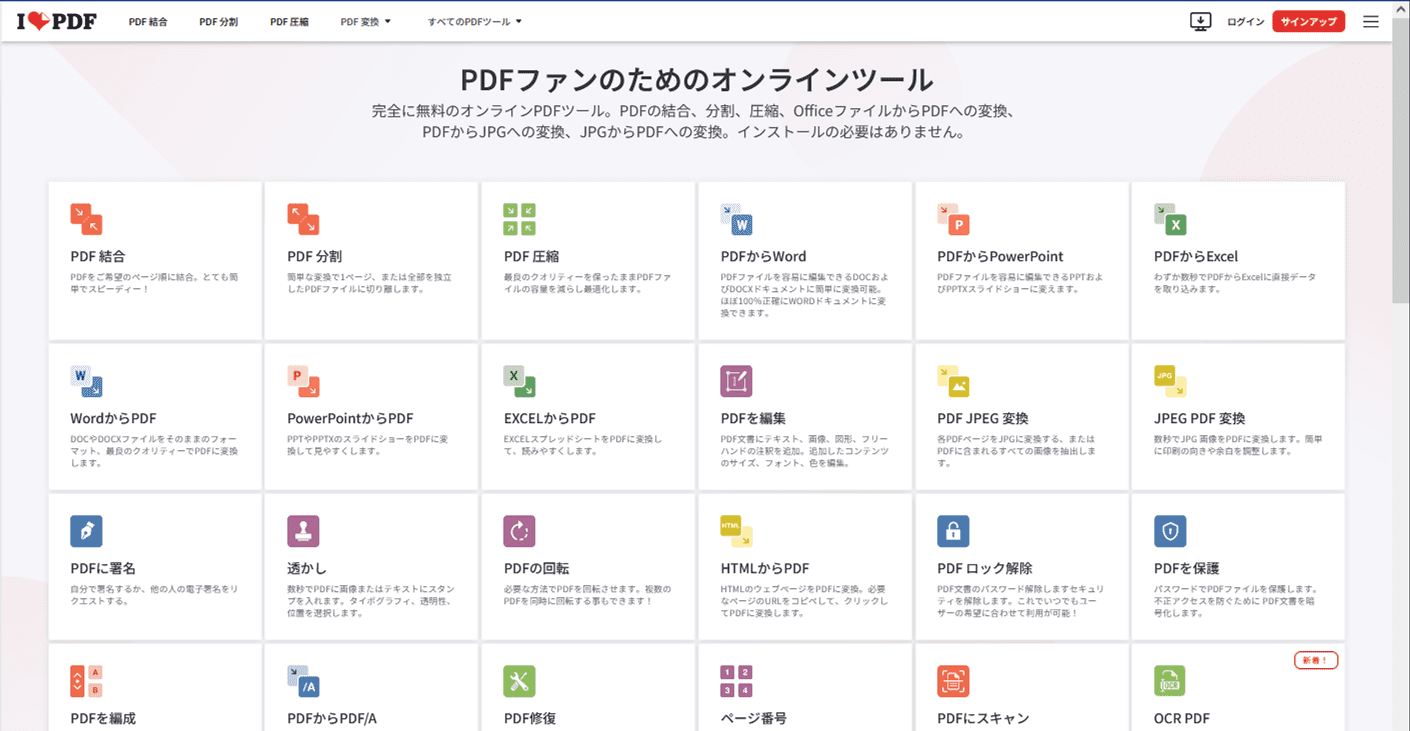Click the PDF 結合 tool icon
The image size is (1410, 731).
coord(86,219)
